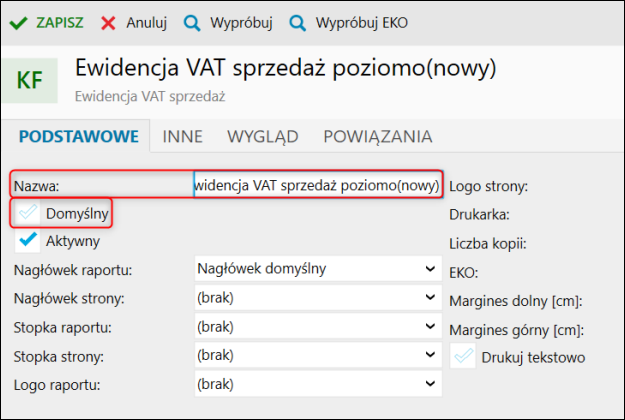This screenshot has width=625, height=420.
Task: Switch to the INNE tab
Action: 183,136
